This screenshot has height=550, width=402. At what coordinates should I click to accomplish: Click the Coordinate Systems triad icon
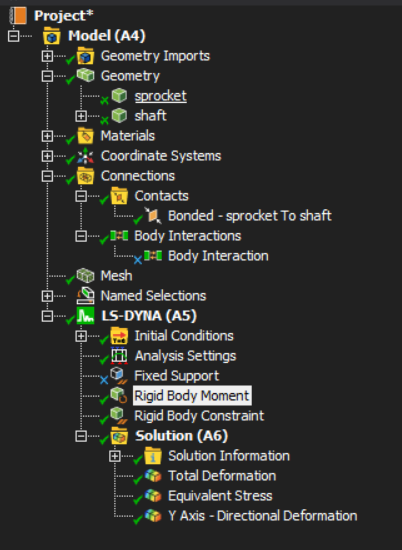(85, 156)
